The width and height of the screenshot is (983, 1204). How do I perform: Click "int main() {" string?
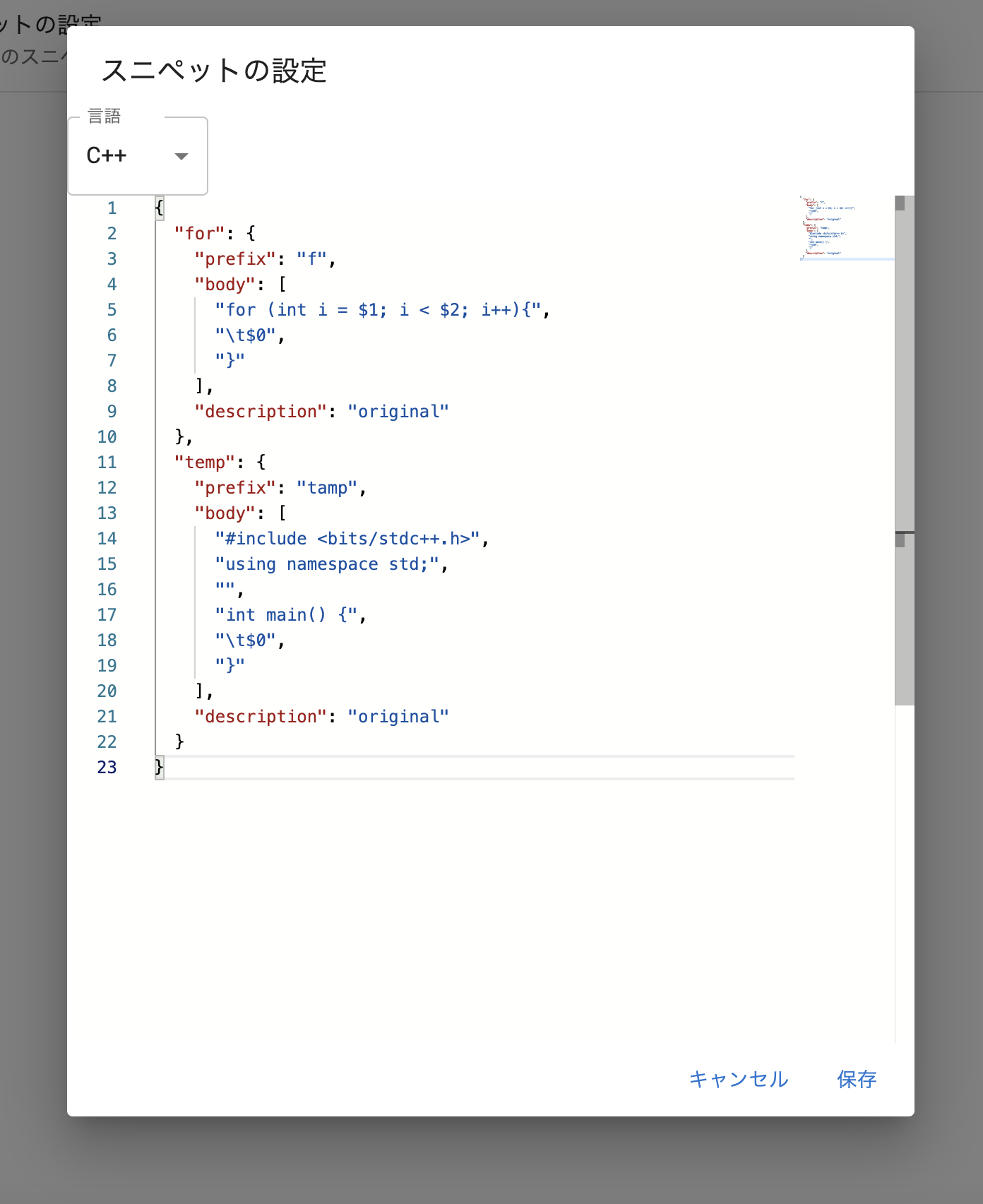click(286, 615)
